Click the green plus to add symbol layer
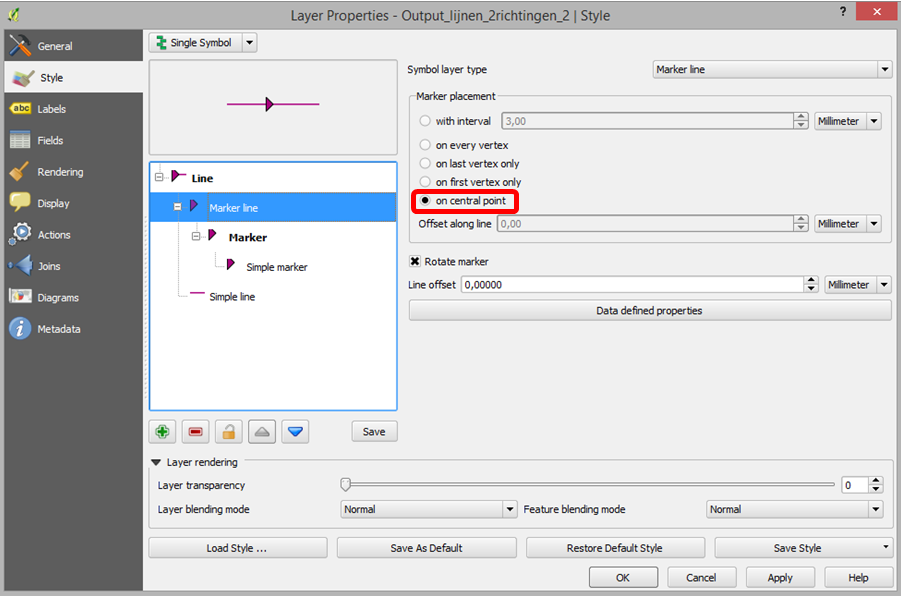 (162, 431)
